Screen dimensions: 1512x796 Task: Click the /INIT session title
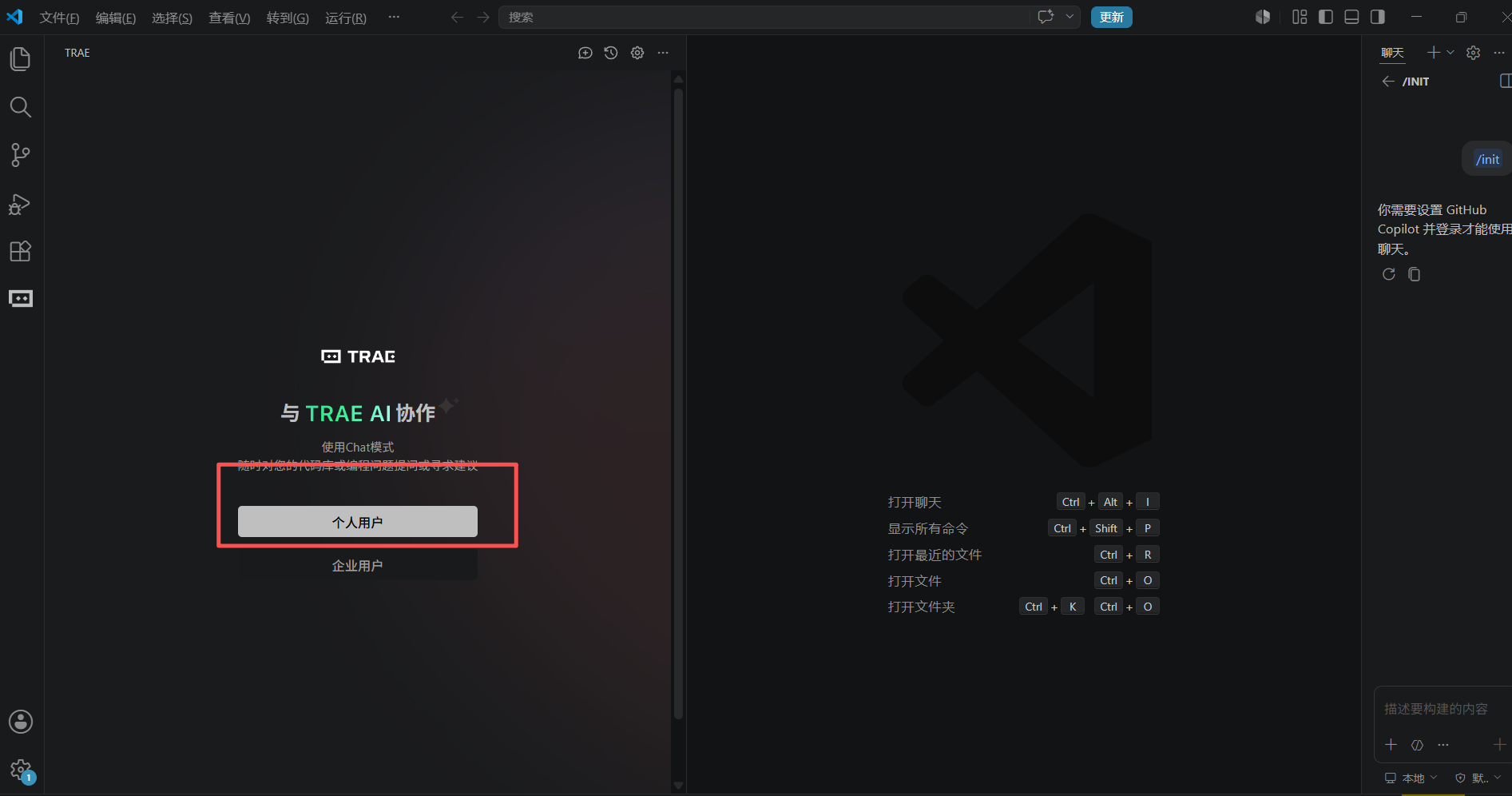(1416, 82)
